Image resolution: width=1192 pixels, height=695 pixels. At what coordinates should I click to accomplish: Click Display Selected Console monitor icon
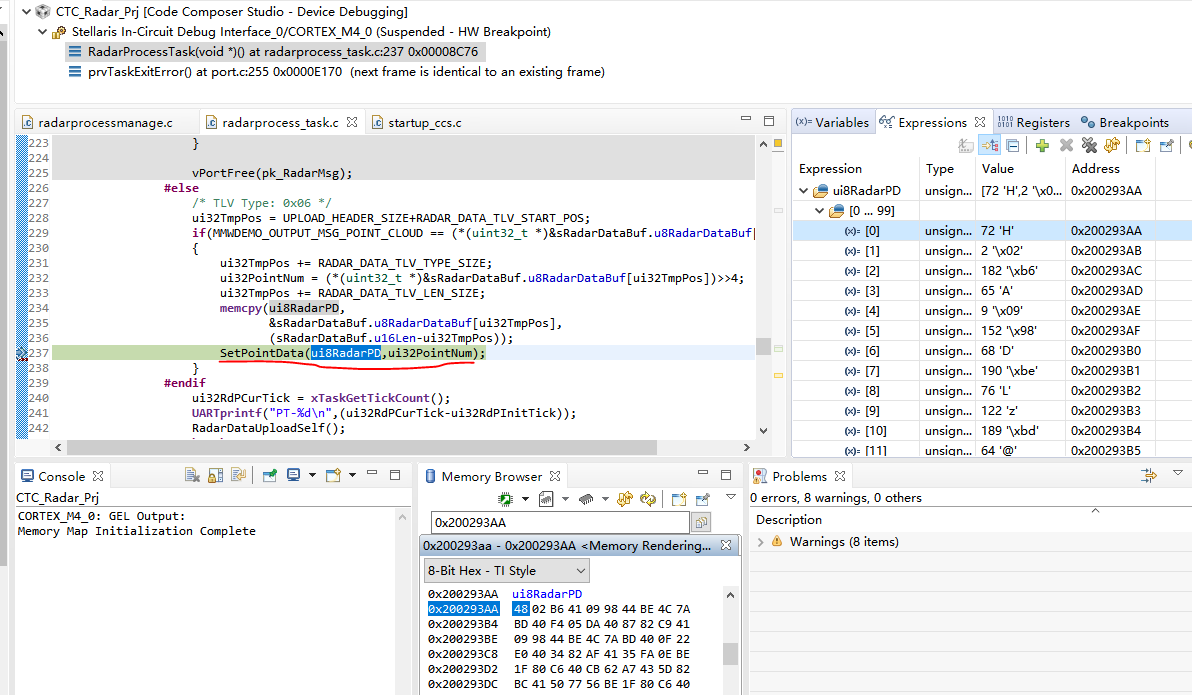click(x=293, y=475)
